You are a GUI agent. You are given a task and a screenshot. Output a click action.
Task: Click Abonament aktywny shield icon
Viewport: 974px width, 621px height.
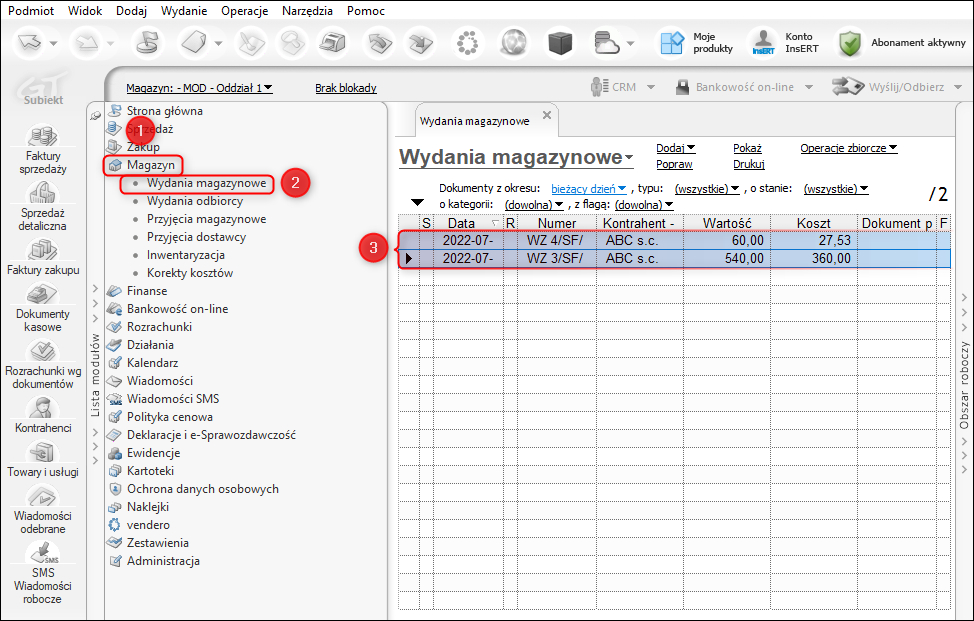[850, 43]
